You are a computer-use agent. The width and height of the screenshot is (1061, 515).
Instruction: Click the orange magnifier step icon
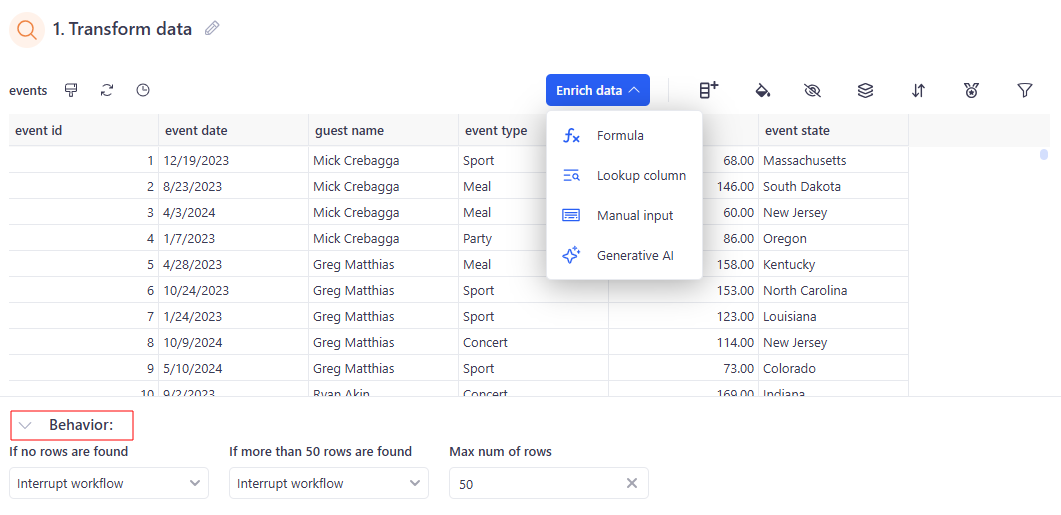[x=27, y=30]
